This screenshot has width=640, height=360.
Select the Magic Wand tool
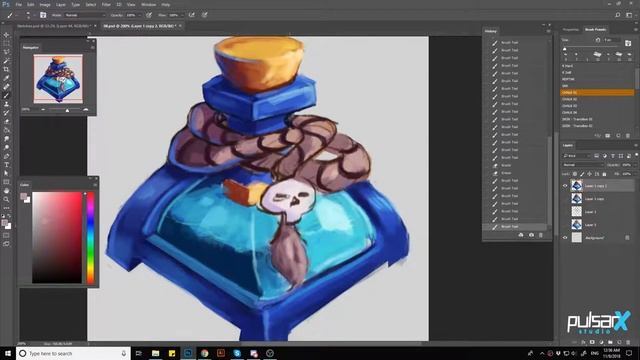(x=6, y=60)
